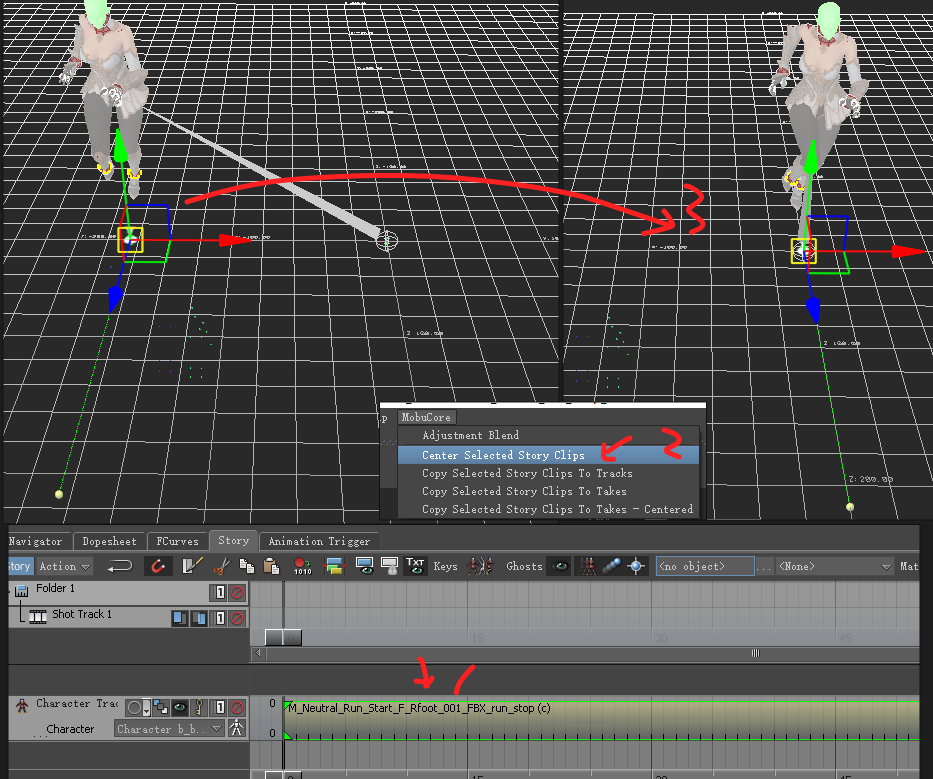Screen dimensions: 933x779
Task: Click the loop arrow icon beside Action
Action: pos(120,567)
